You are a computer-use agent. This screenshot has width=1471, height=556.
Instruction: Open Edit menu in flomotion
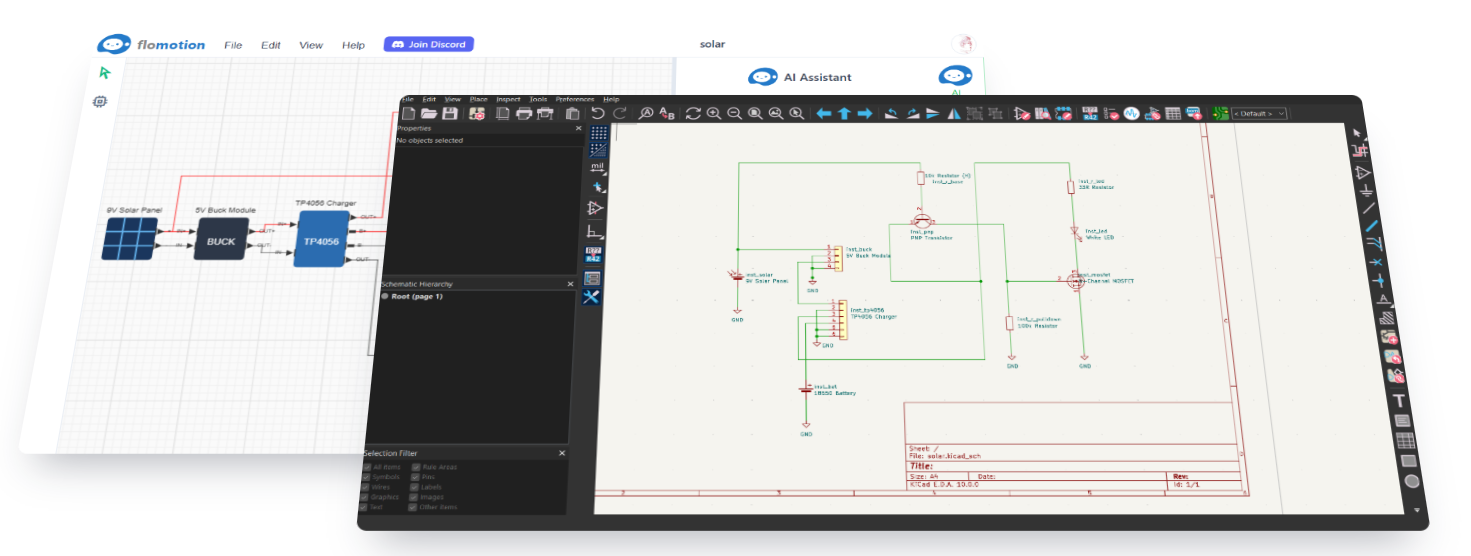point(271,45)
